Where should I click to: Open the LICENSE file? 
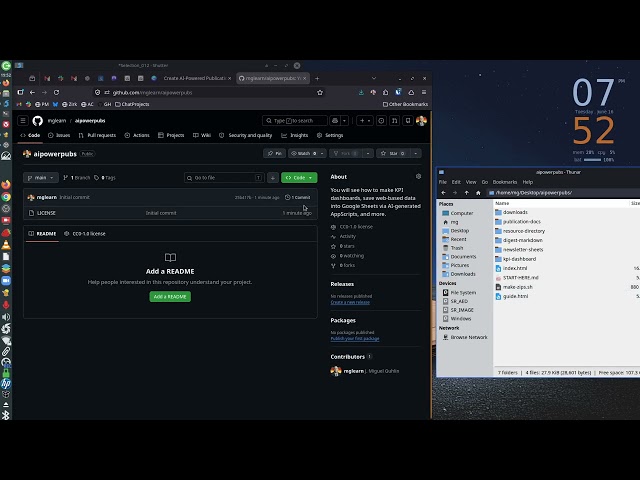tap(46, 213)
